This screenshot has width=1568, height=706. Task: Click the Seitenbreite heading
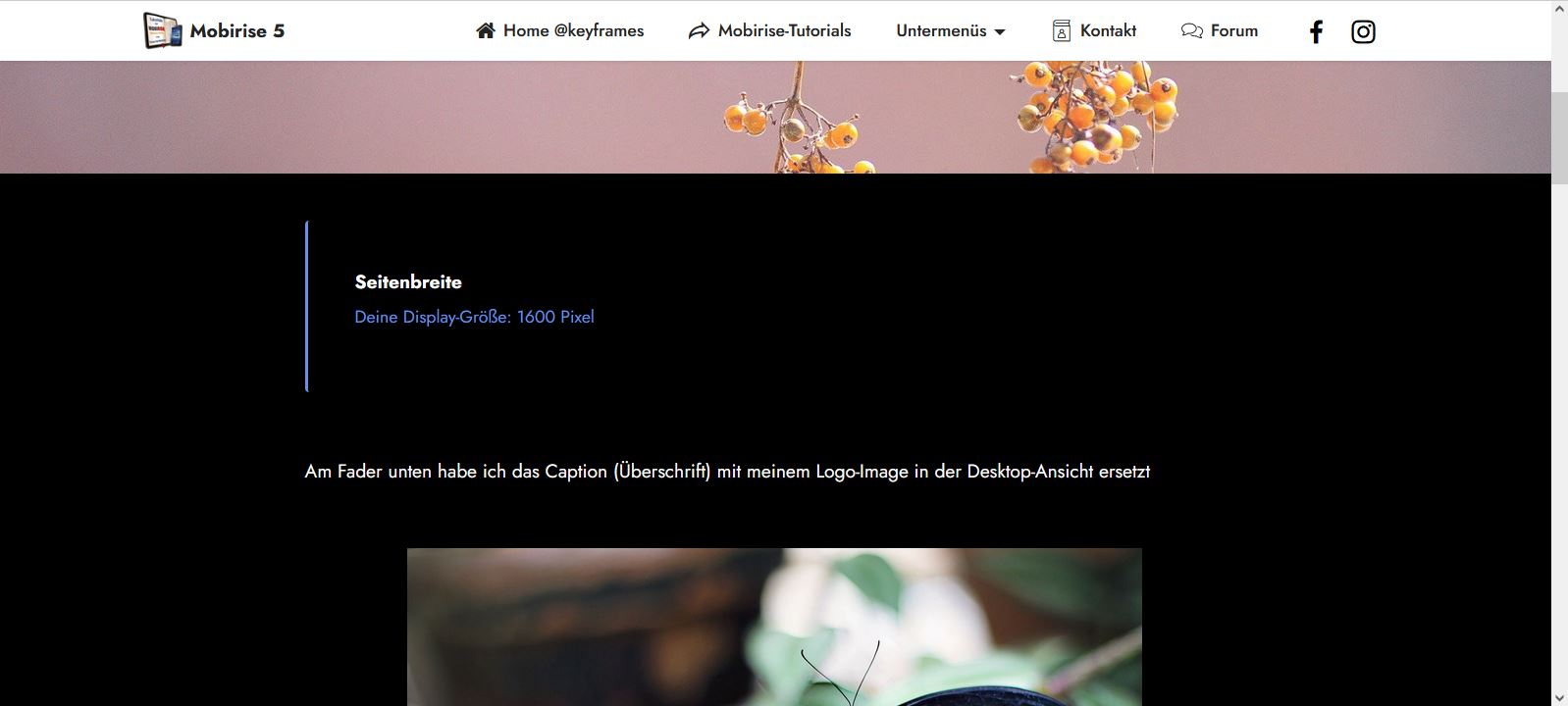(408, 282)
